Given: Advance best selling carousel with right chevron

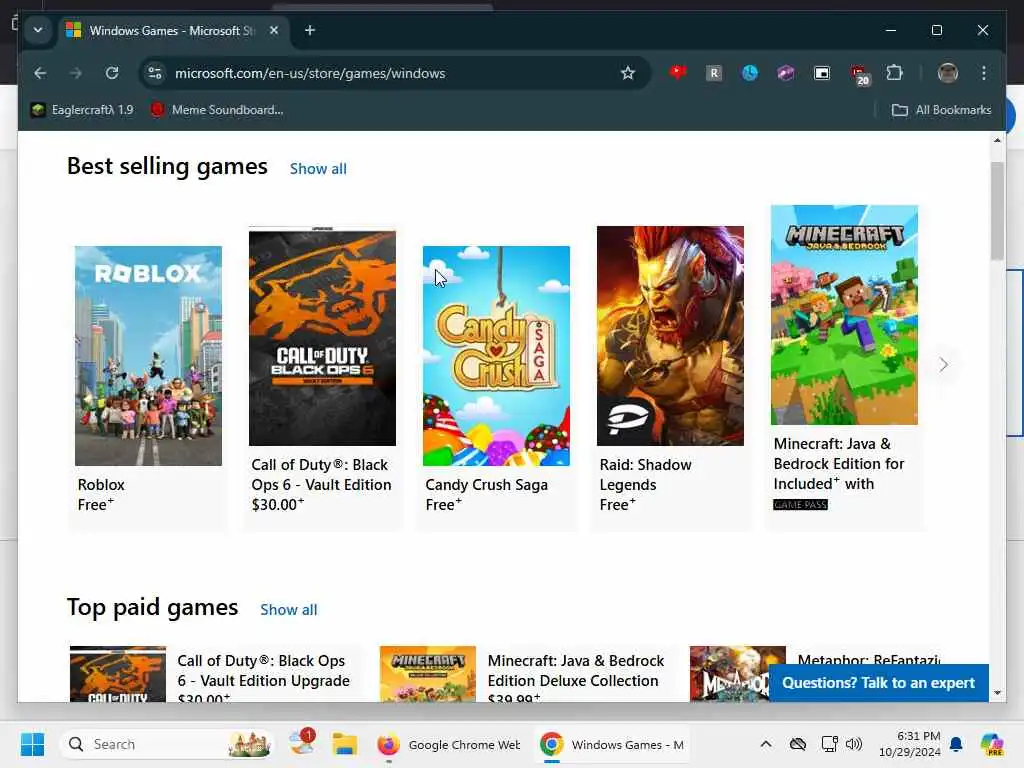Looking at the screenshot, I should [943, 364].
